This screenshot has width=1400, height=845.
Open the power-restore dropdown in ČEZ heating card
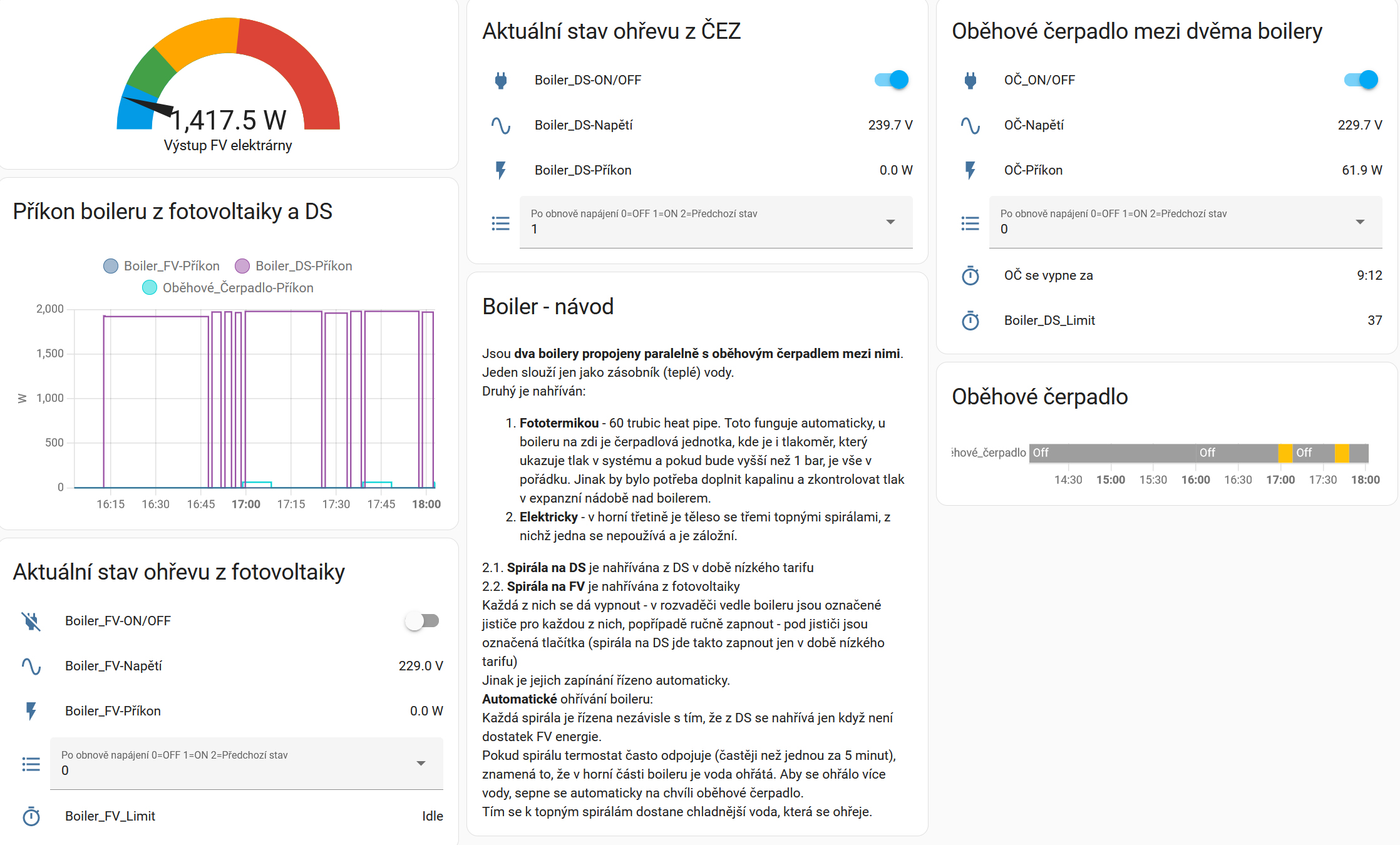tap(716, 222)
